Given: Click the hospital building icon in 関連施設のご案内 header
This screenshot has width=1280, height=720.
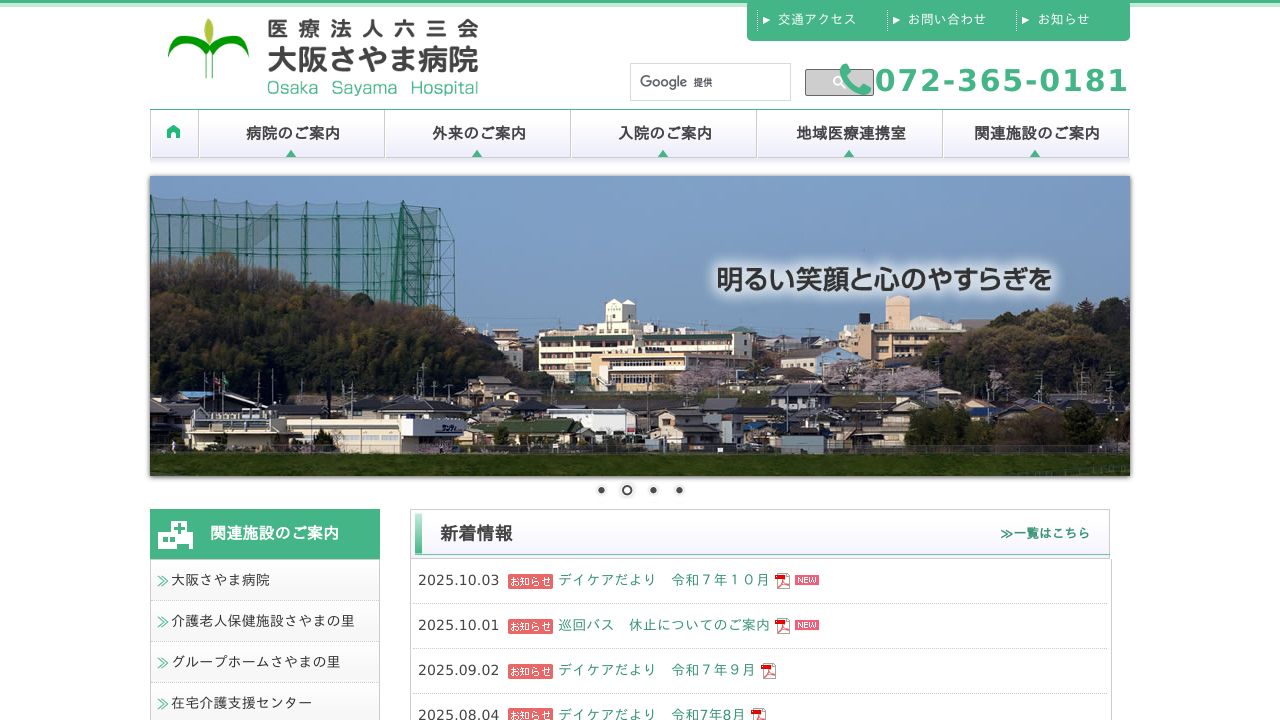Looking at the screenshot, I should click(173, 533).
